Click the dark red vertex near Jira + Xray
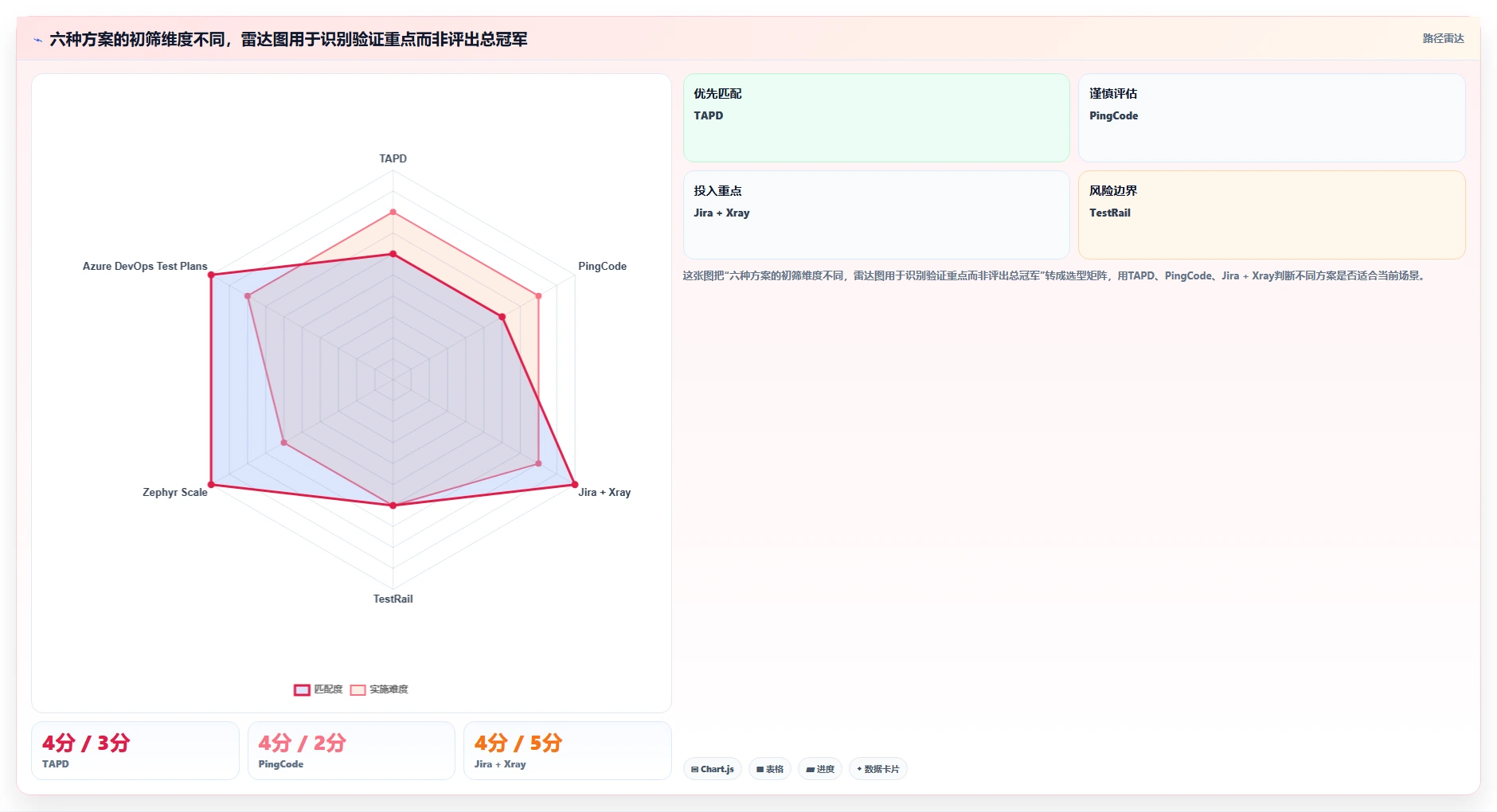The image size is (1497, 812). click(x=574, y=484)
